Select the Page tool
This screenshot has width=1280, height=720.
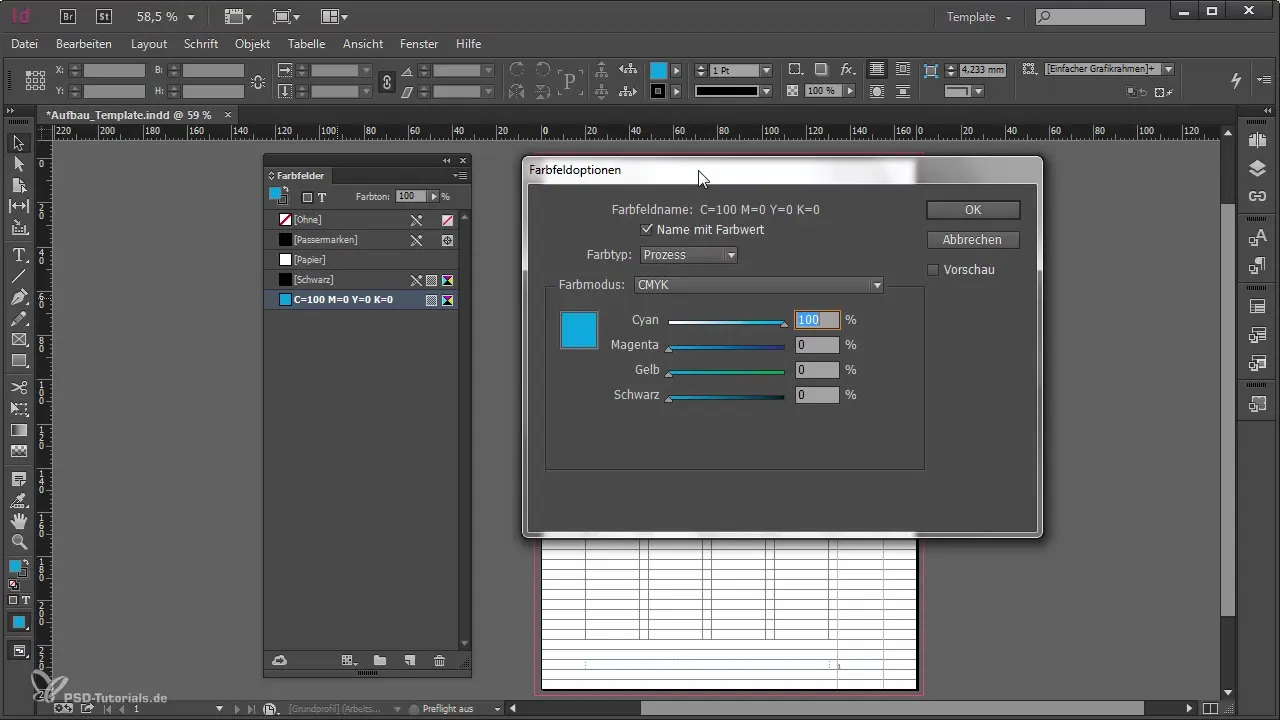click(19, 185)
